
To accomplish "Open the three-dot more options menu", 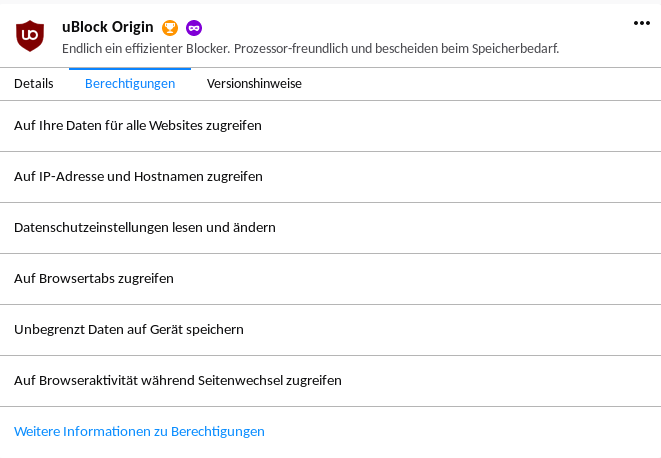I will [642, 23].
